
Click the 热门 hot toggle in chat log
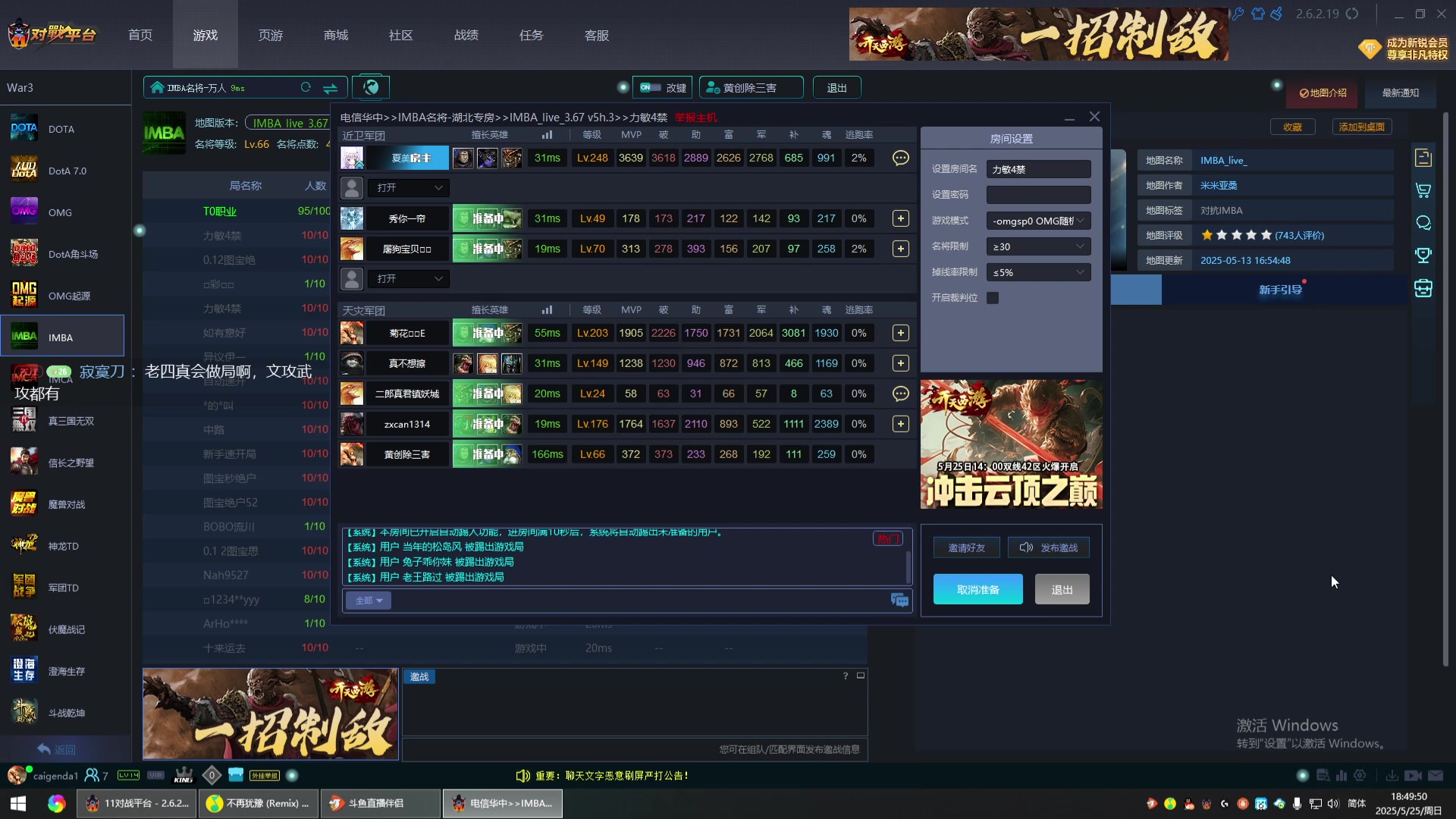tap(887, 538)
